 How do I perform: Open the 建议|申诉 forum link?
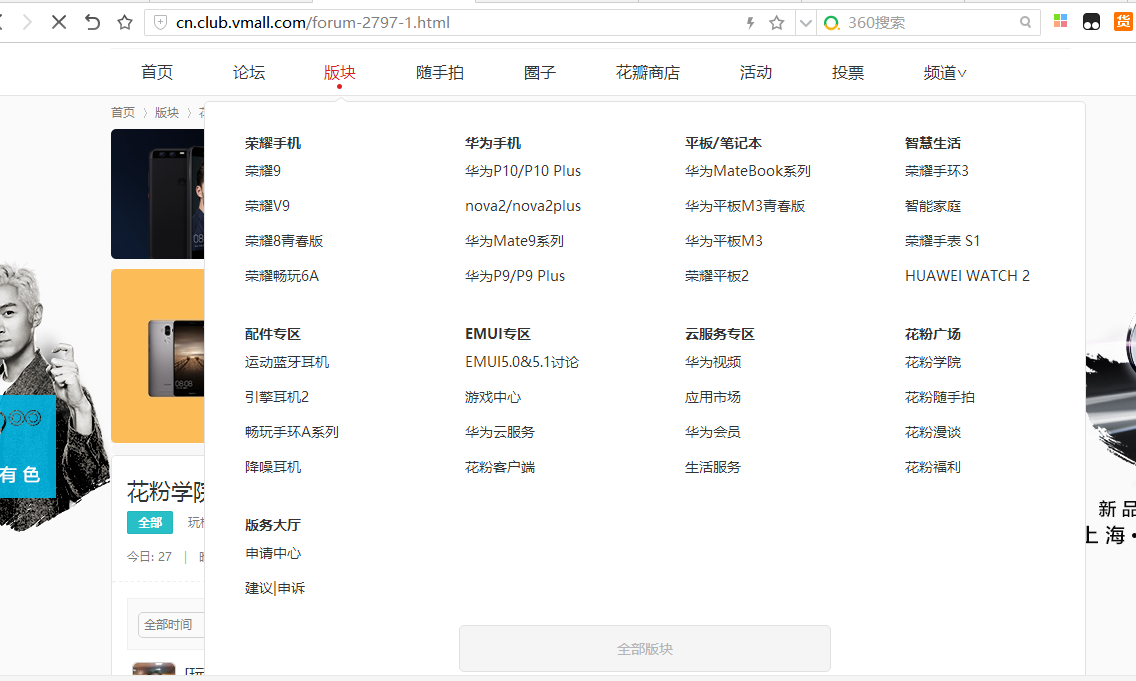pos(275,588)
